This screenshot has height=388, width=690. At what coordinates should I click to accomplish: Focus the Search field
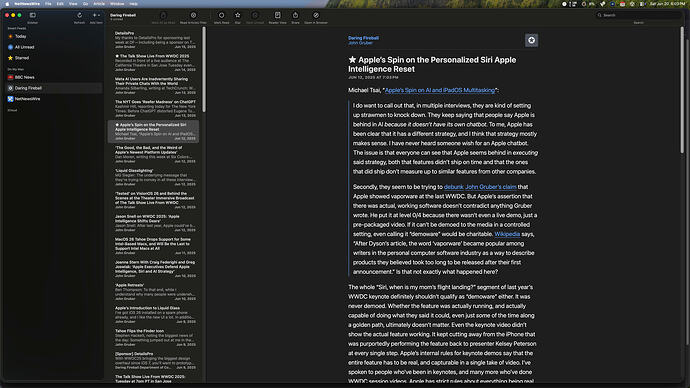tap(639, 15)
